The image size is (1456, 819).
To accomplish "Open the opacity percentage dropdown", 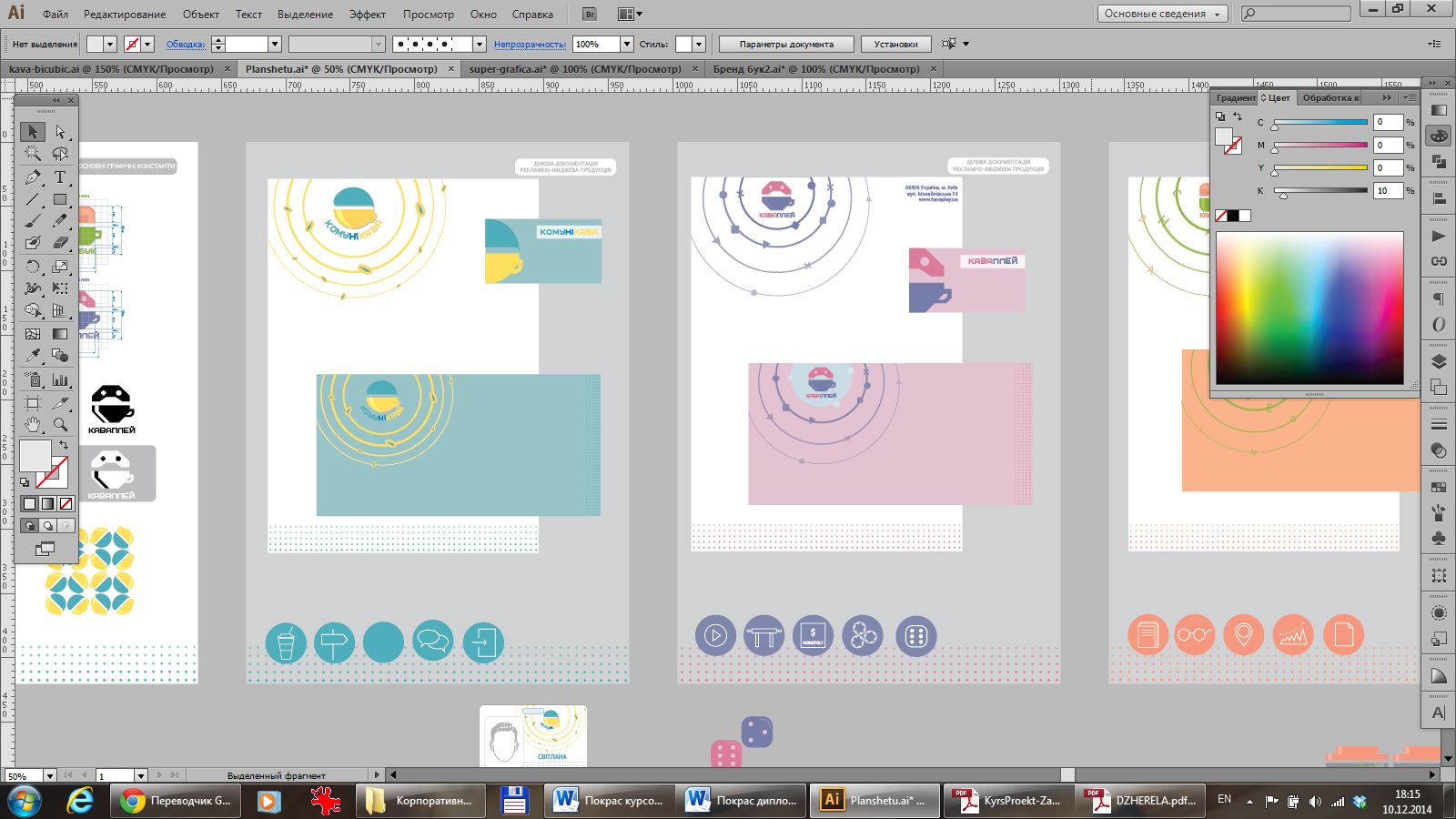I will click(x=626, y=44).
